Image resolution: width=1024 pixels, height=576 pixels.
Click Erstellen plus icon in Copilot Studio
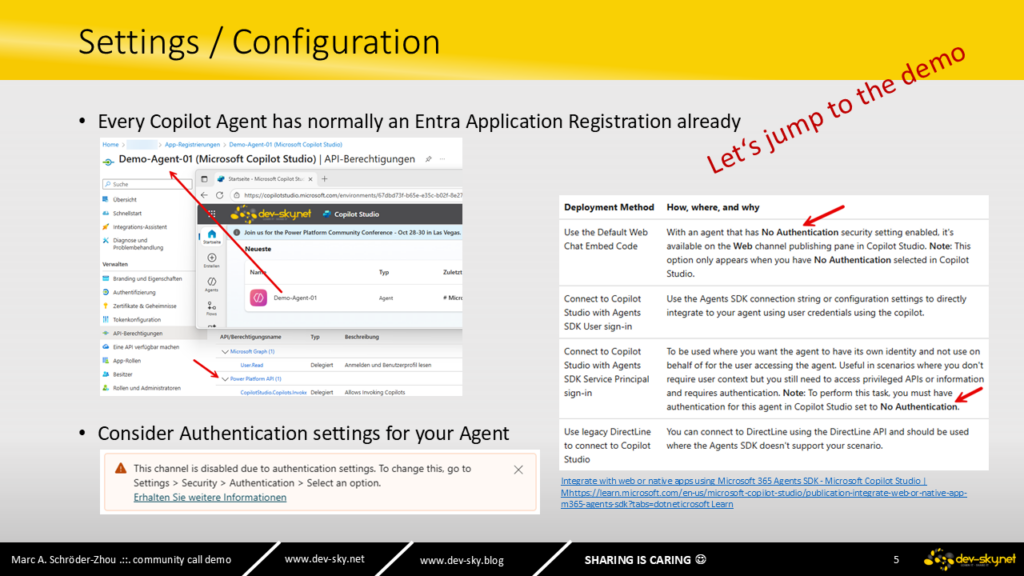click(212, 260)
